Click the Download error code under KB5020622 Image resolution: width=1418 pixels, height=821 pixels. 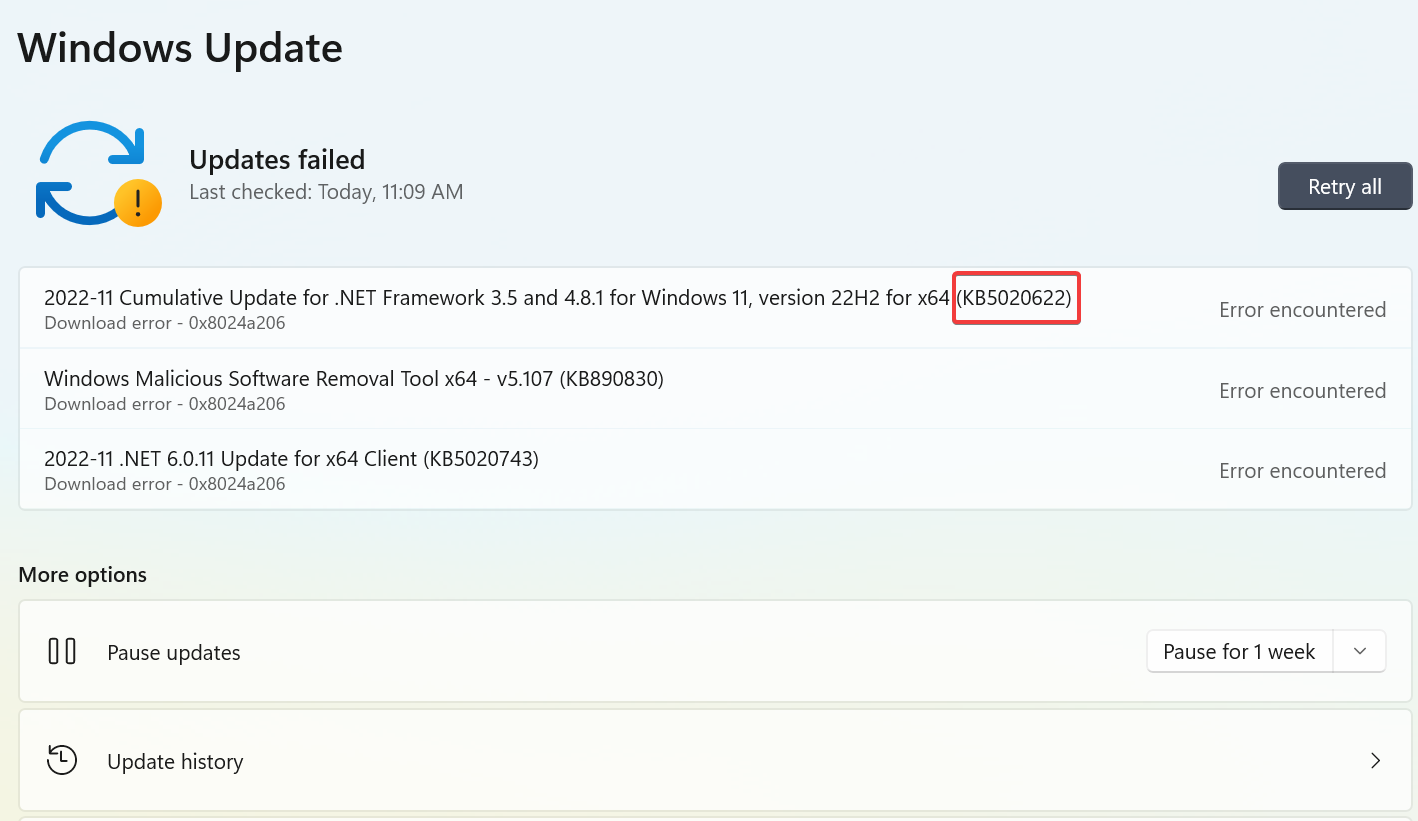point(165,323)
